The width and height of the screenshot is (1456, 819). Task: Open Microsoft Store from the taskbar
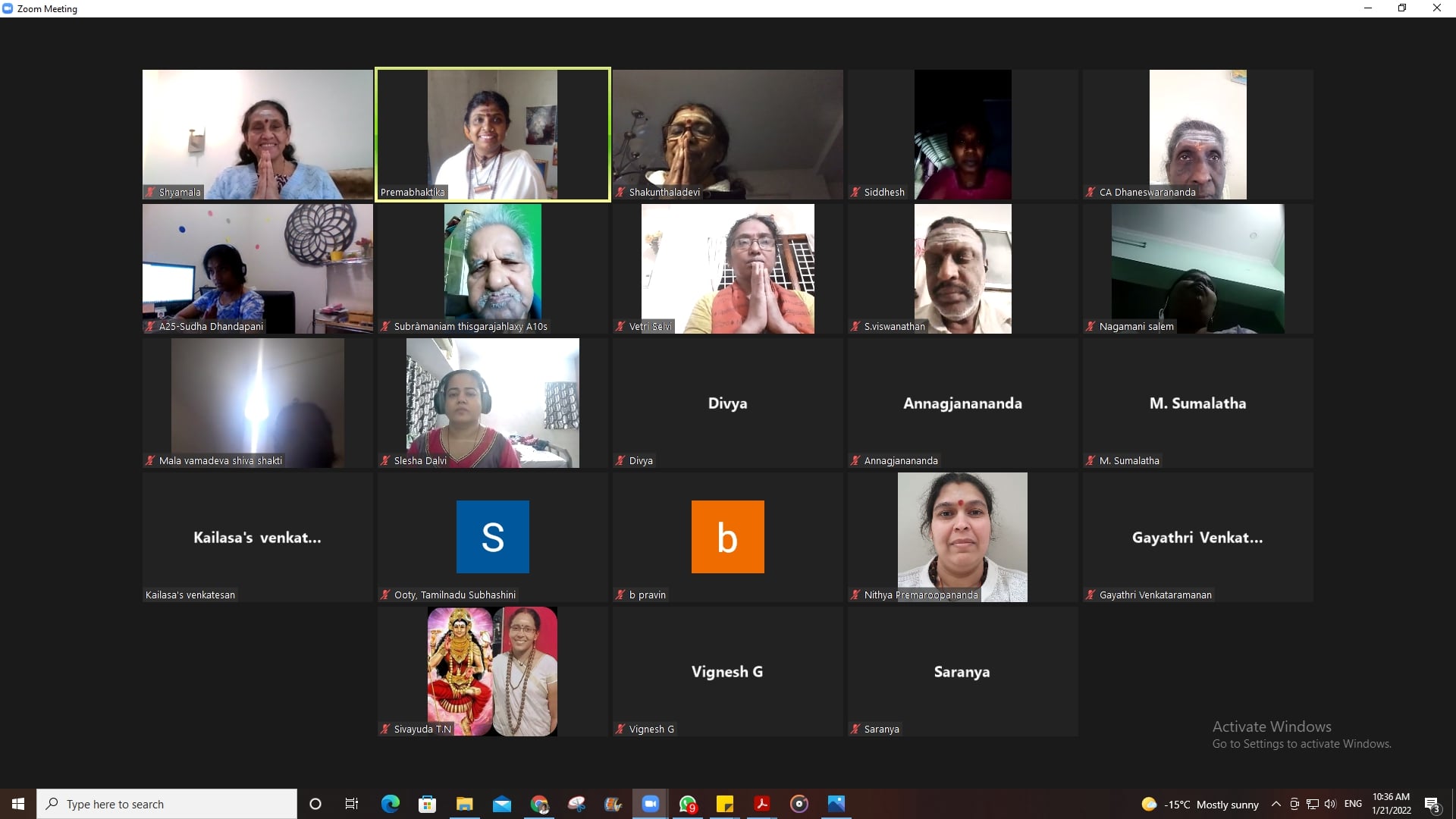click(x=427, y=804)
